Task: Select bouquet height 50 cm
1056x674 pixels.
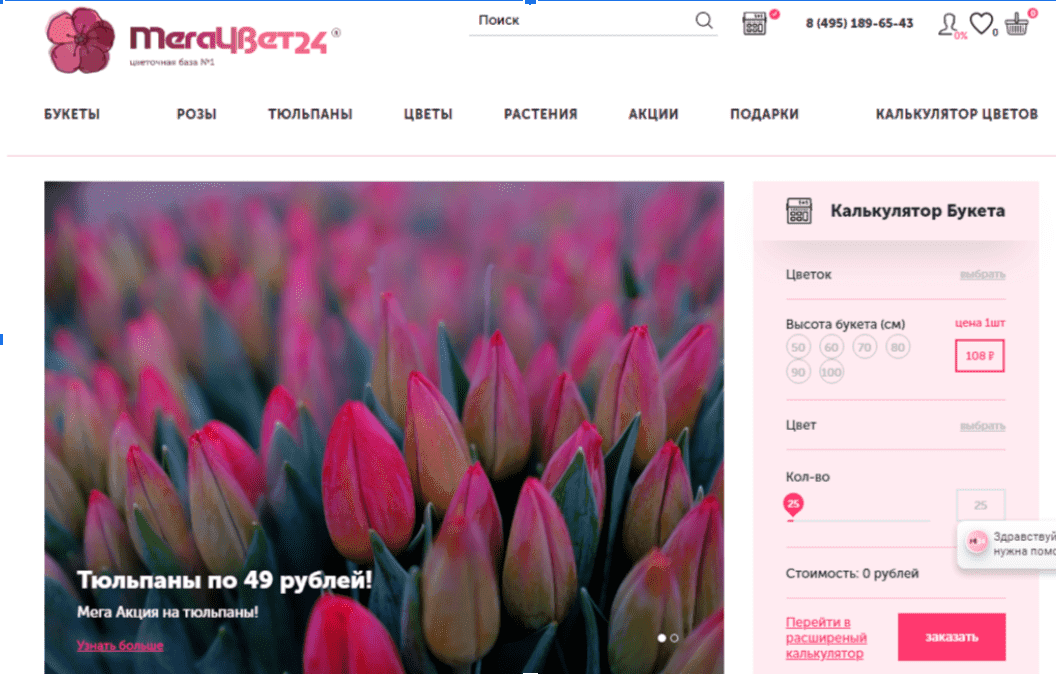Action: tap(798, 347)
